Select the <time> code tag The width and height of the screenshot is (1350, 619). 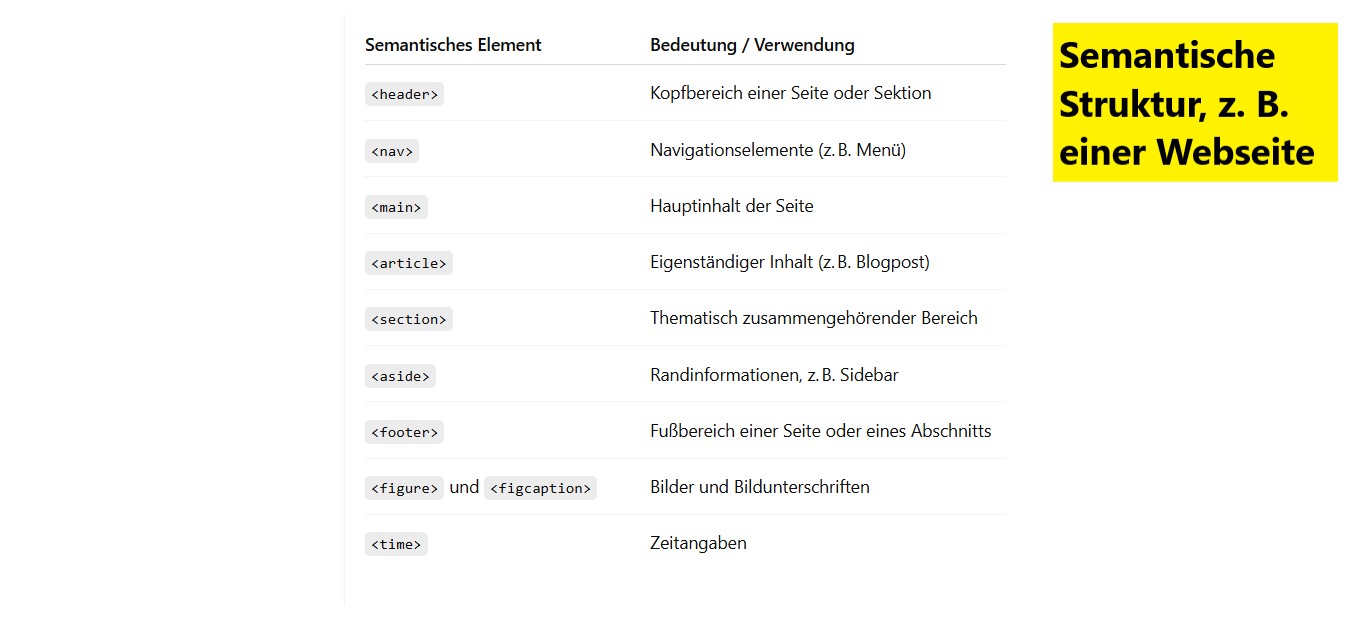click(x=396, y=544)
